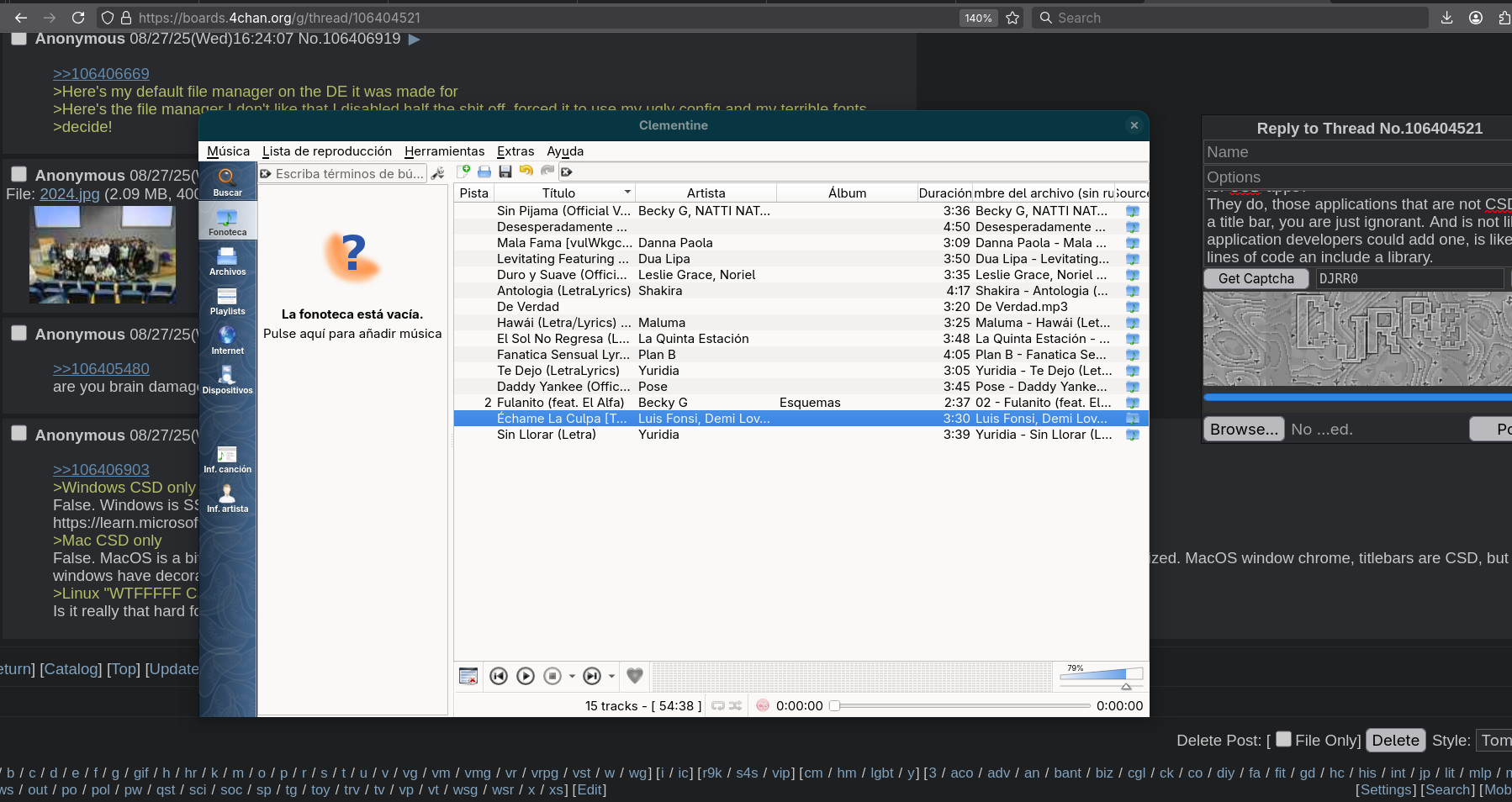Click the save playlist floppy disk icon
Screen dimensions: 1512x802
coord(505,171)
